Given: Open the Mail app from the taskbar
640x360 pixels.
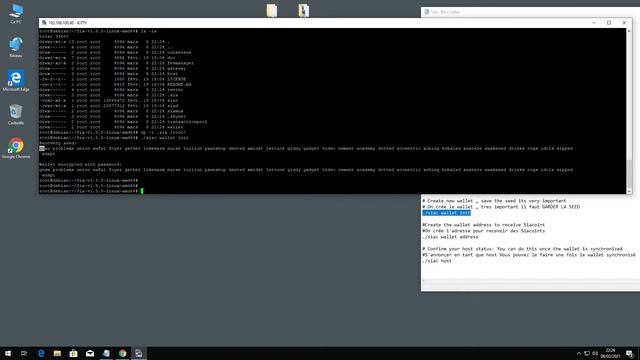Looking at the screenshot, I should [90, 353].
